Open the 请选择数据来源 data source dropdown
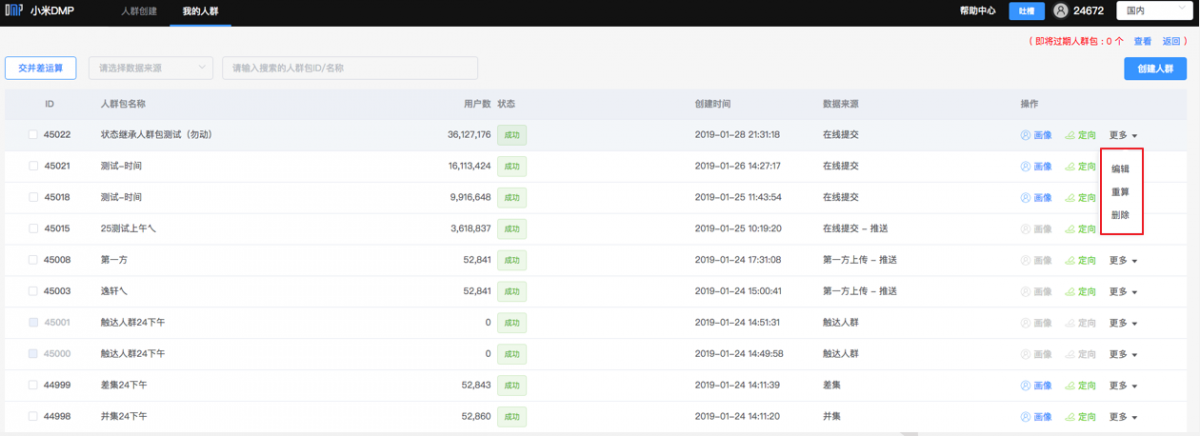Screen dimensions: 1200x436 (151, 68)
